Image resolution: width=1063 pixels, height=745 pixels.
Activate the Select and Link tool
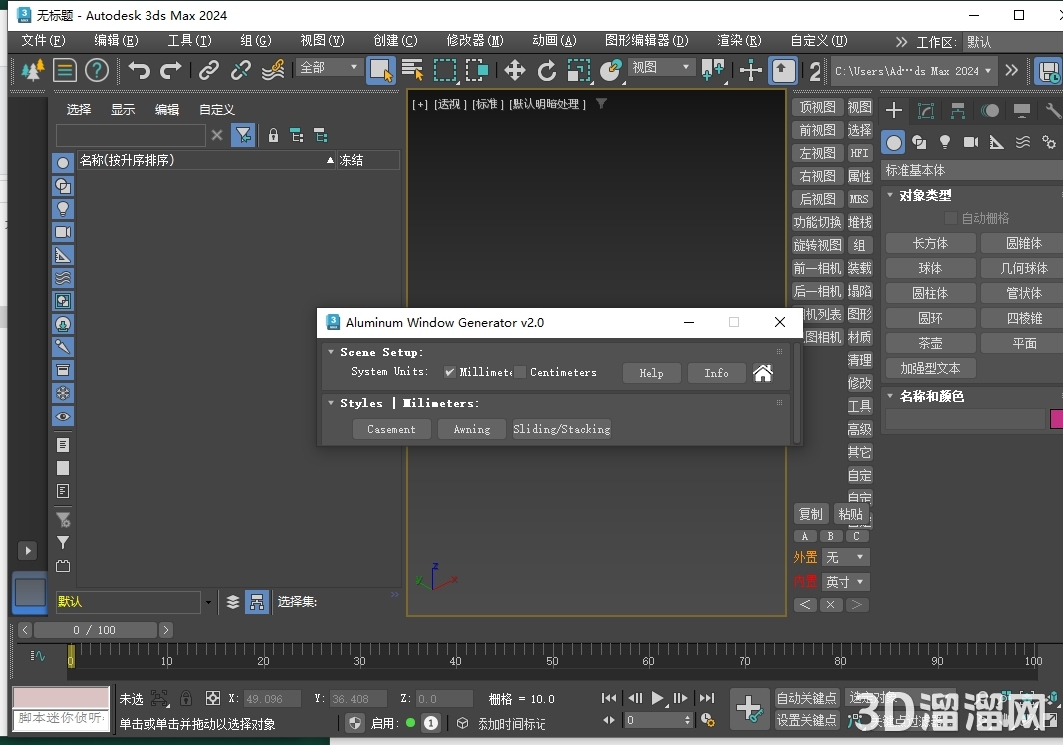[209, 70]
